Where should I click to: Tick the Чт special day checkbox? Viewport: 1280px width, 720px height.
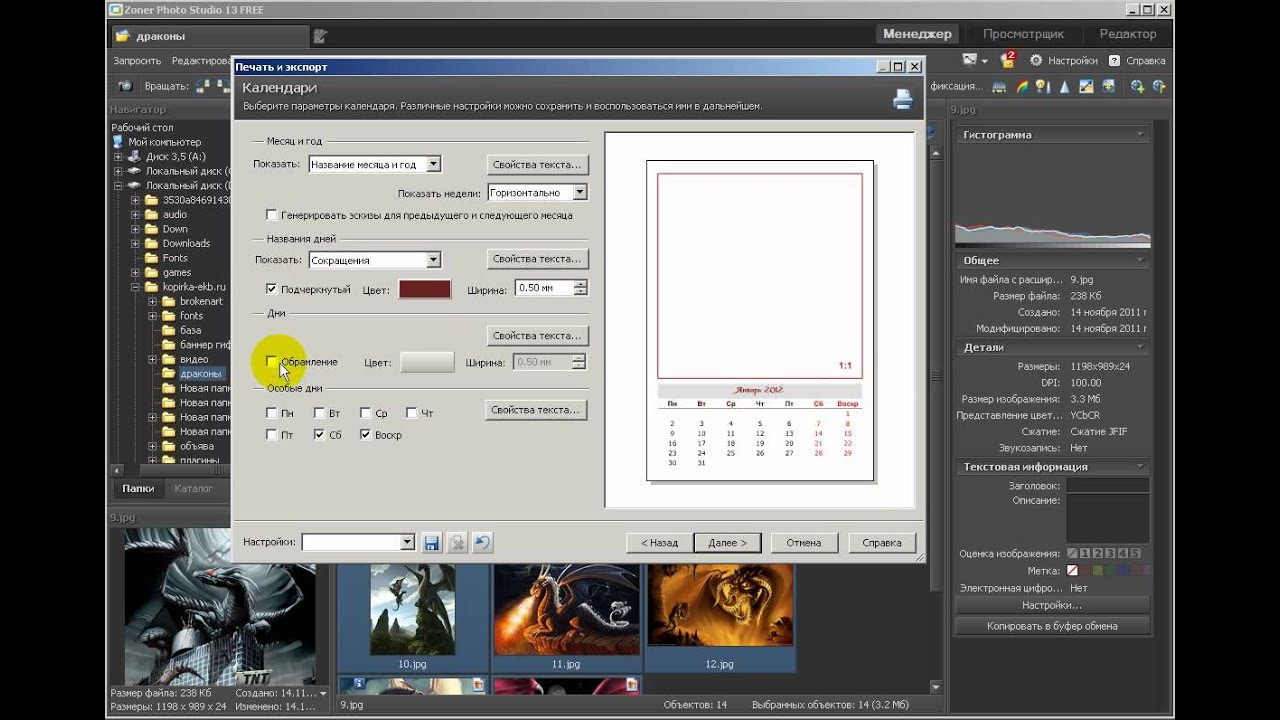tap(412, 413)
